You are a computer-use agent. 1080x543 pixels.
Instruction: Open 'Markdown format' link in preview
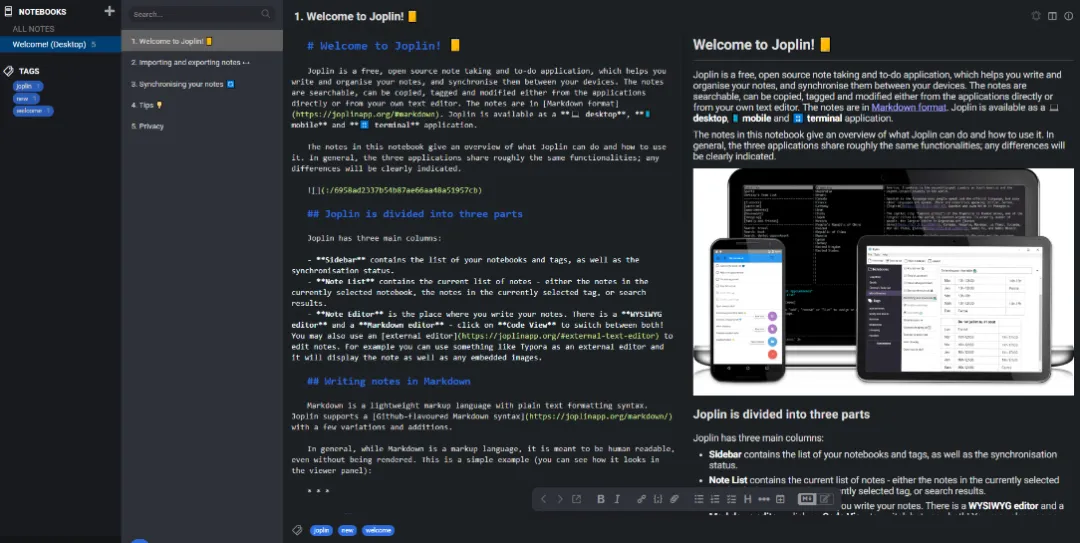pyautogui.click(x=908, y=107)
